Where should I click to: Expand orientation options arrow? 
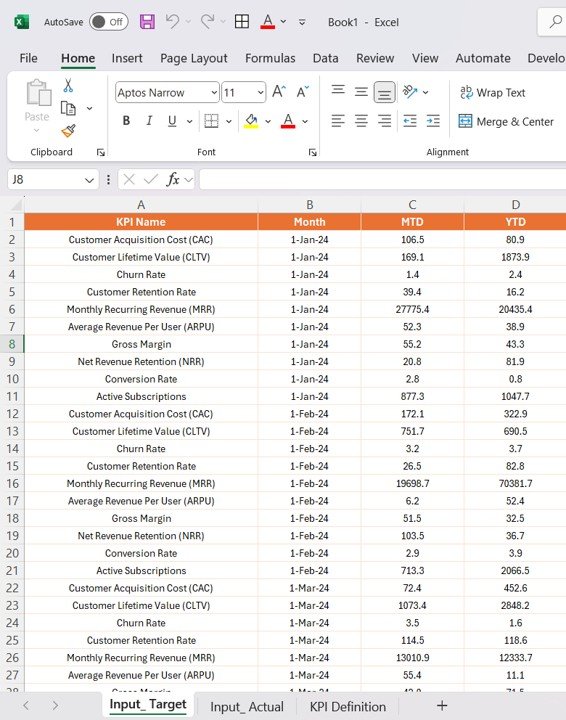426,93
